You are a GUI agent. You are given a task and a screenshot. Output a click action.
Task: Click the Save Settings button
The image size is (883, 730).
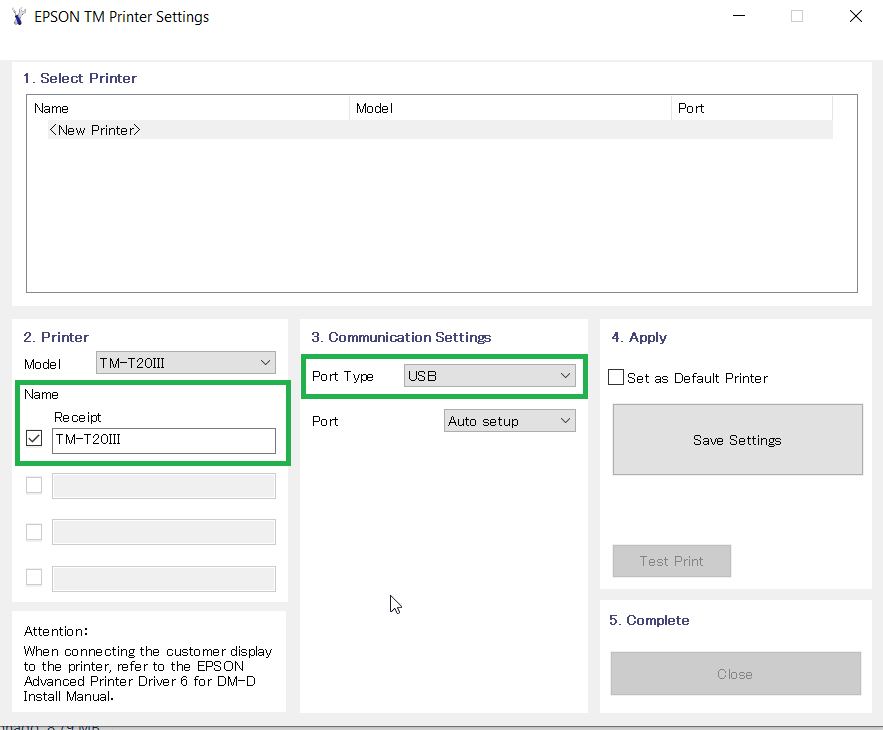(738, 439)
